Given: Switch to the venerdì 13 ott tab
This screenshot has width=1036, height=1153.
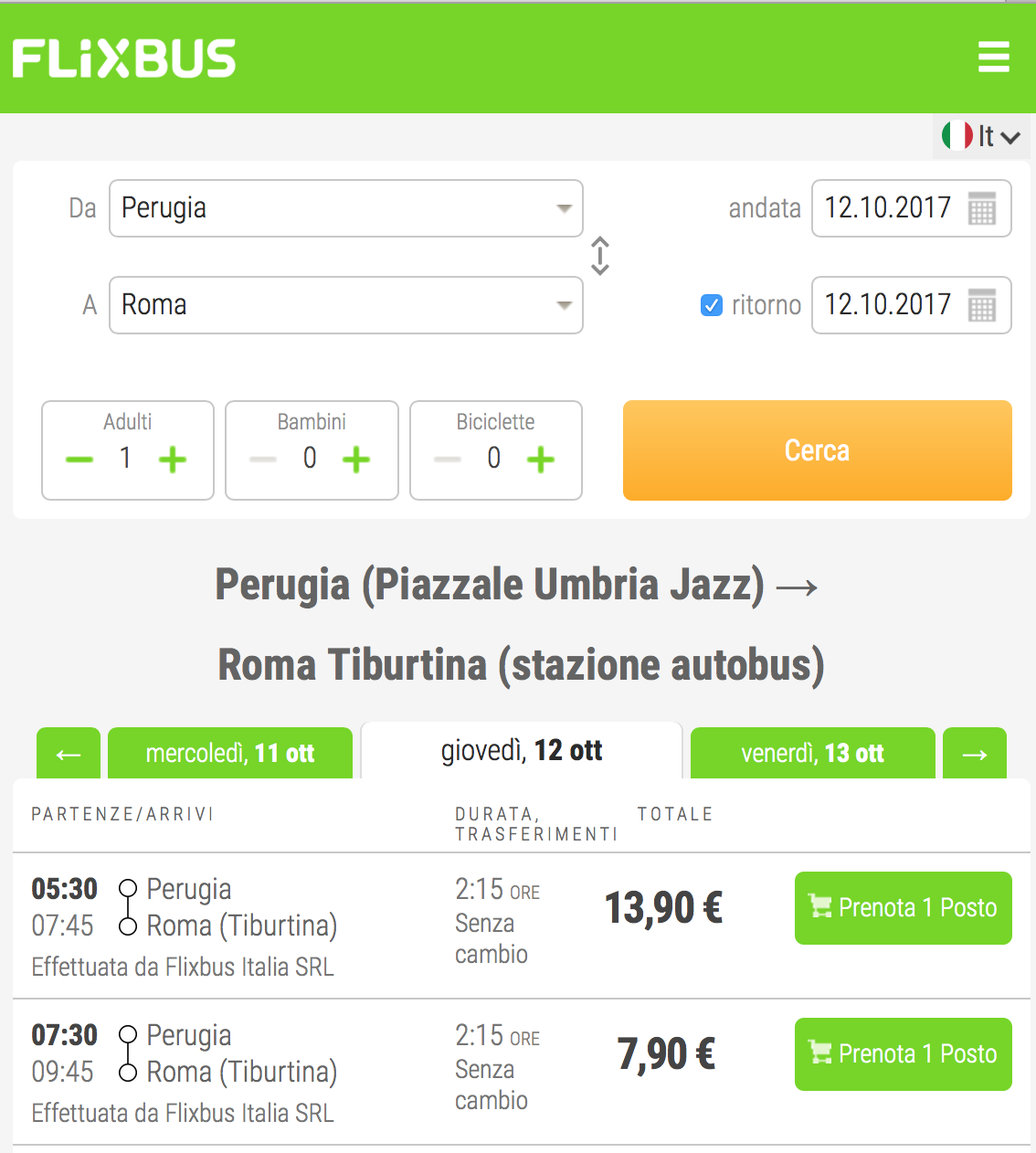Looking at the screenshot, I should 813,753.
